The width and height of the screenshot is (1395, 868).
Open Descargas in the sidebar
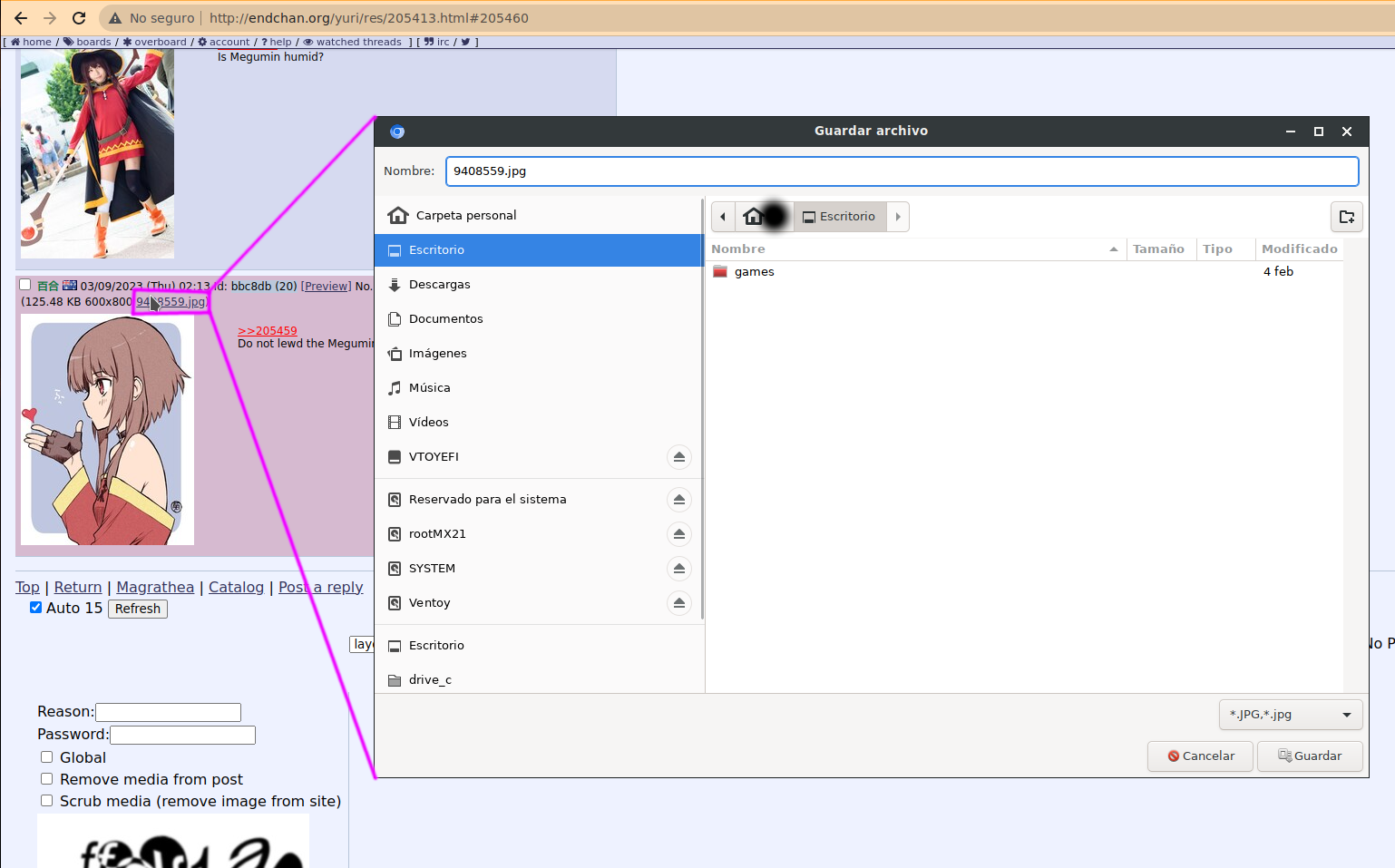[539, 285]
